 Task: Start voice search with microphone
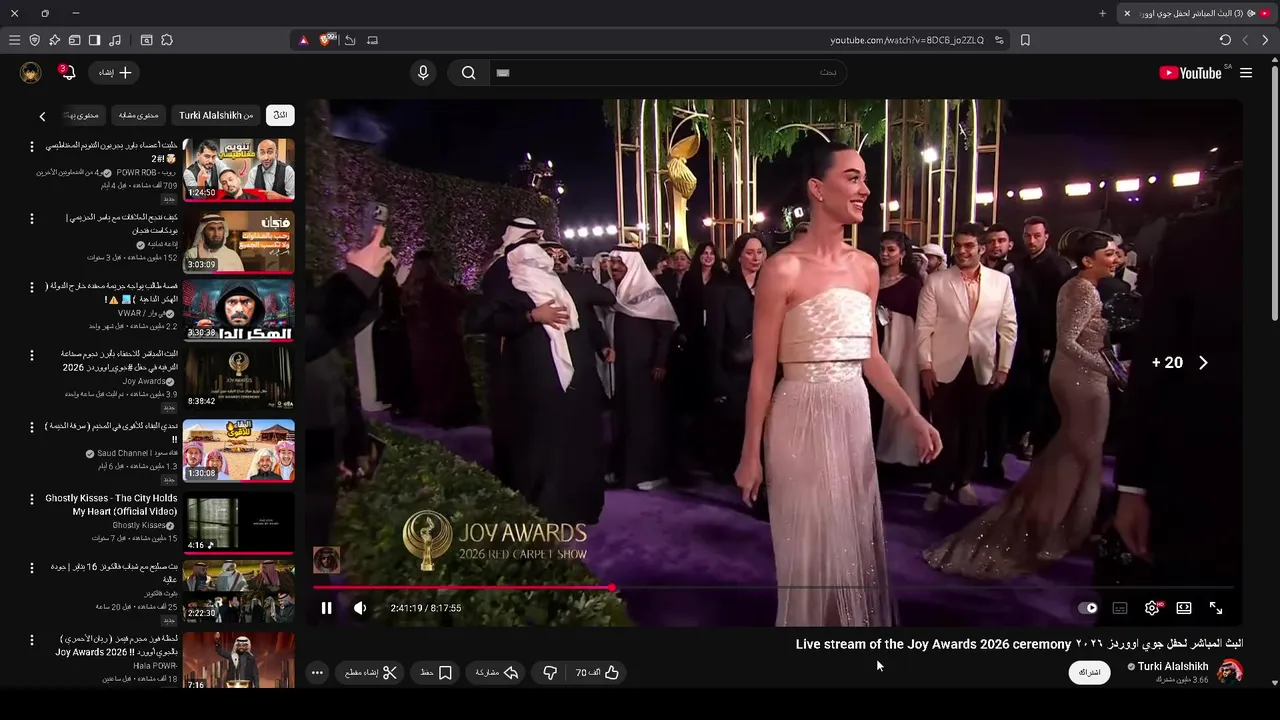423,73
